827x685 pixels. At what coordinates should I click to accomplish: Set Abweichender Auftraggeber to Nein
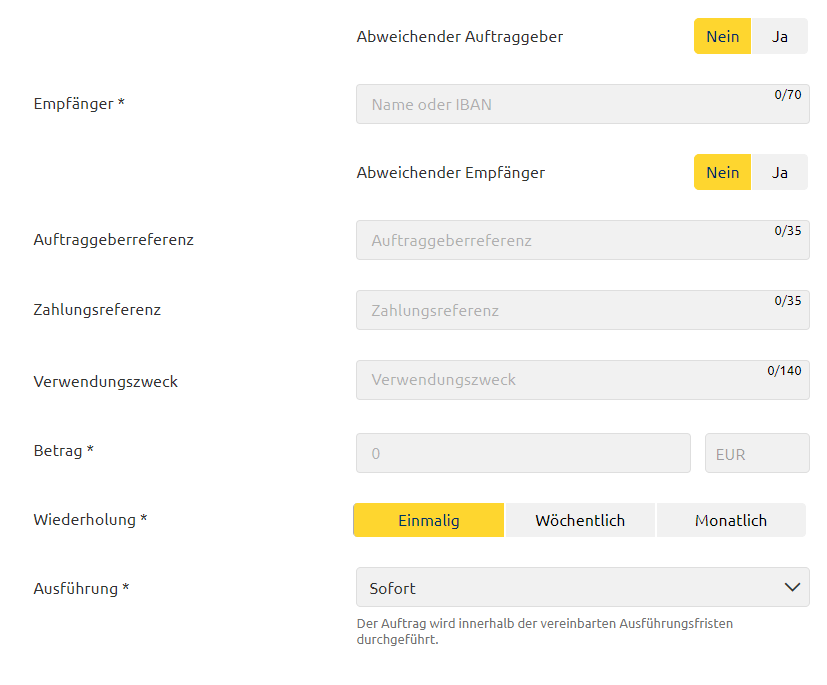pos(723,36)
